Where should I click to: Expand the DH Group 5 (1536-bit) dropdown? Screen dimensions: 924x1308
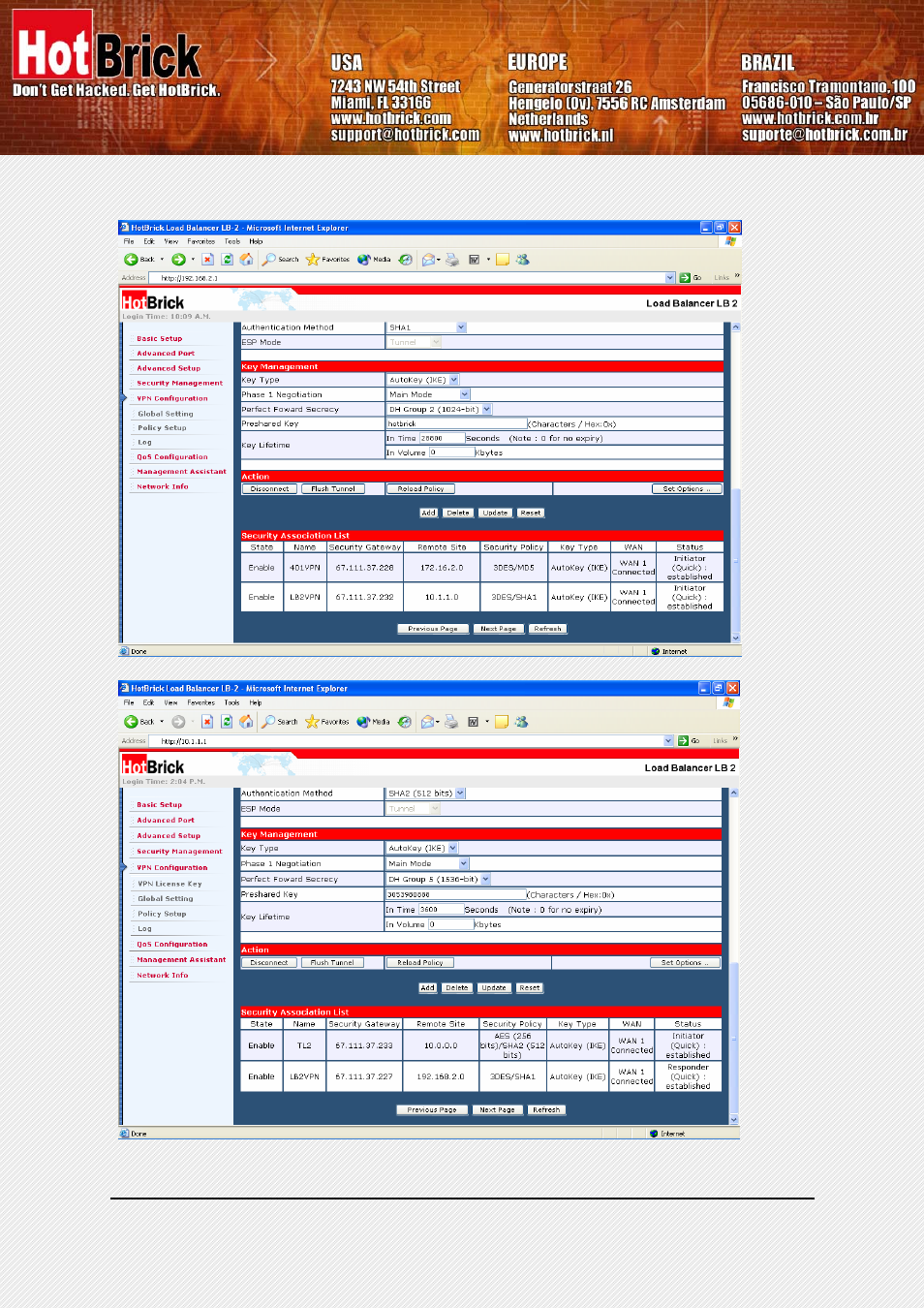[486, 879]
